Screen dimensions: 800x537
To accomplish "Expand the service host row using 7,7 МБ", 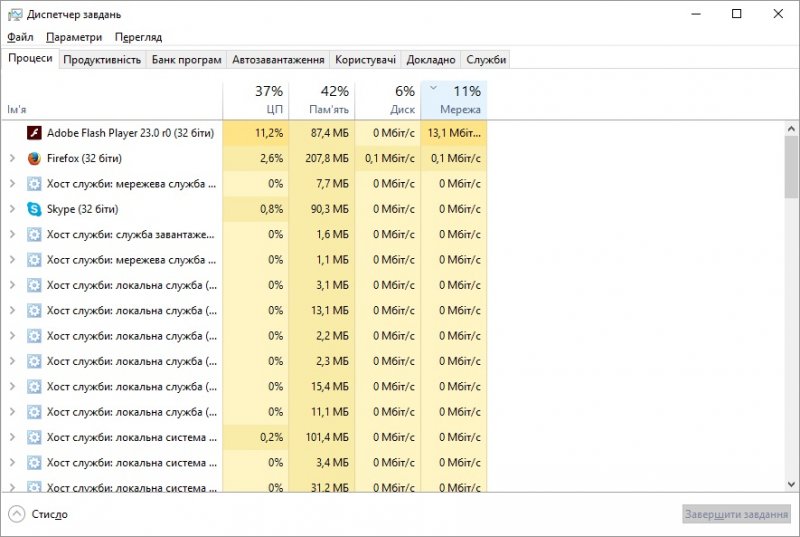I will click(x=12, y=184).
